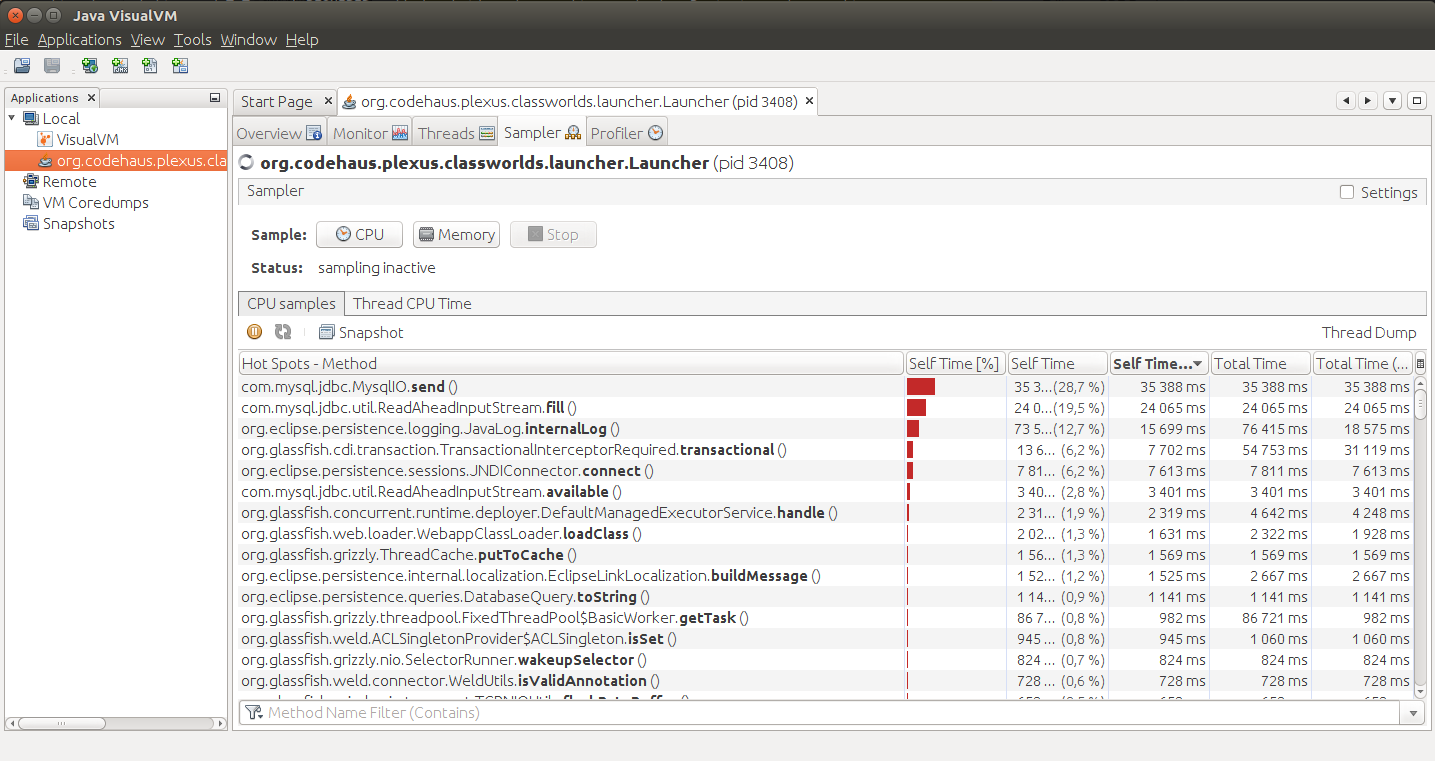Open the column chooser icon in table header

tap(1421, 364)
